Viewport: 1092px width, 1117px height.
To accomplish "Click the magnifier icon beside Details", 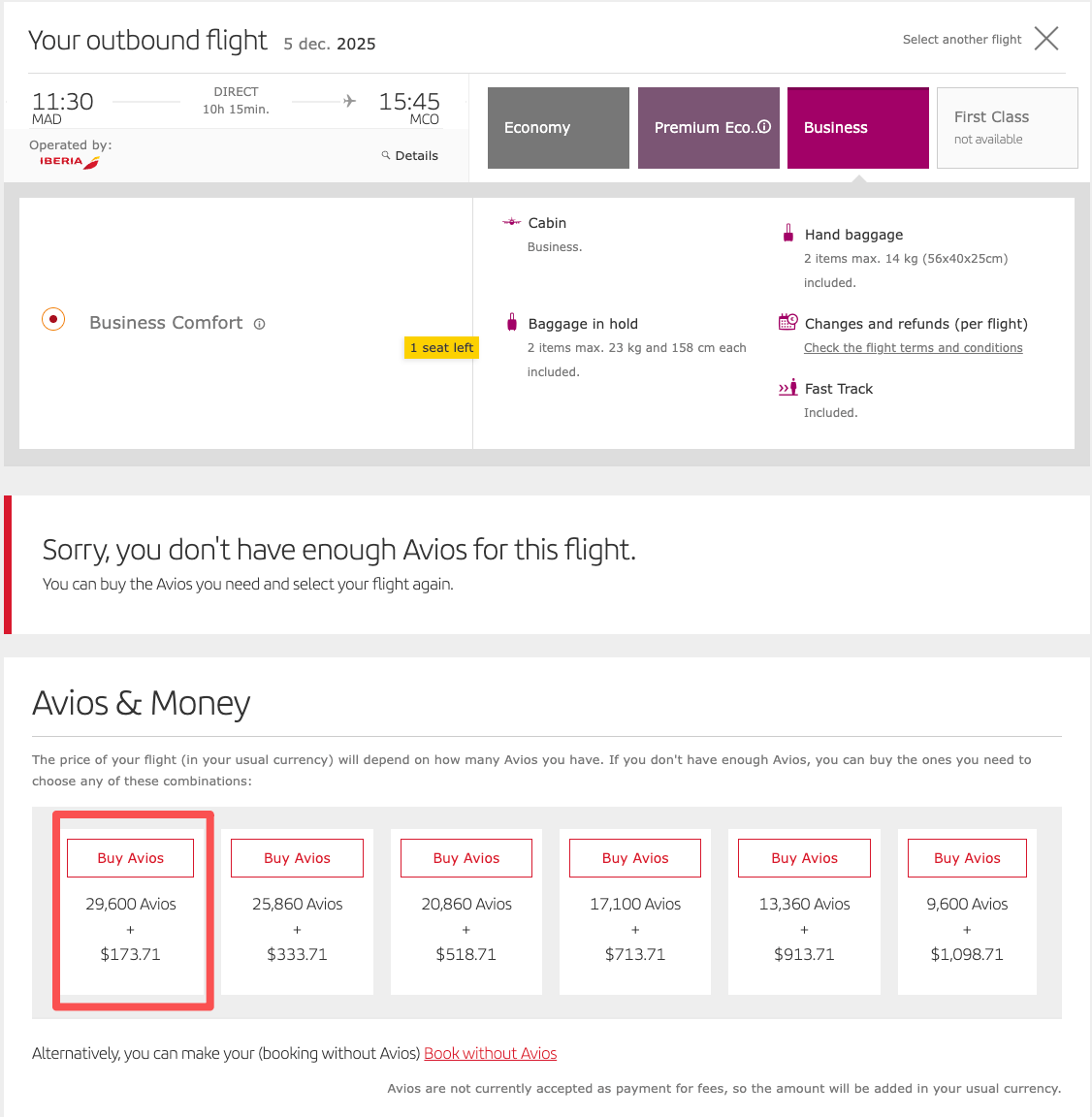I will tap(385, 155).
